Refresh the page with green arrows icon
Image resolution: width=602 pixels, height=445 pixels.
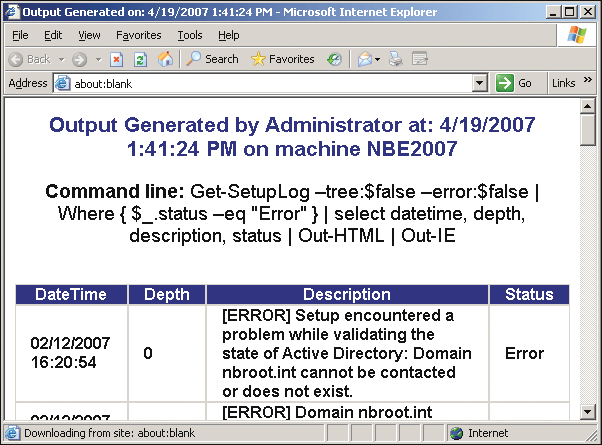click(140, 60)
